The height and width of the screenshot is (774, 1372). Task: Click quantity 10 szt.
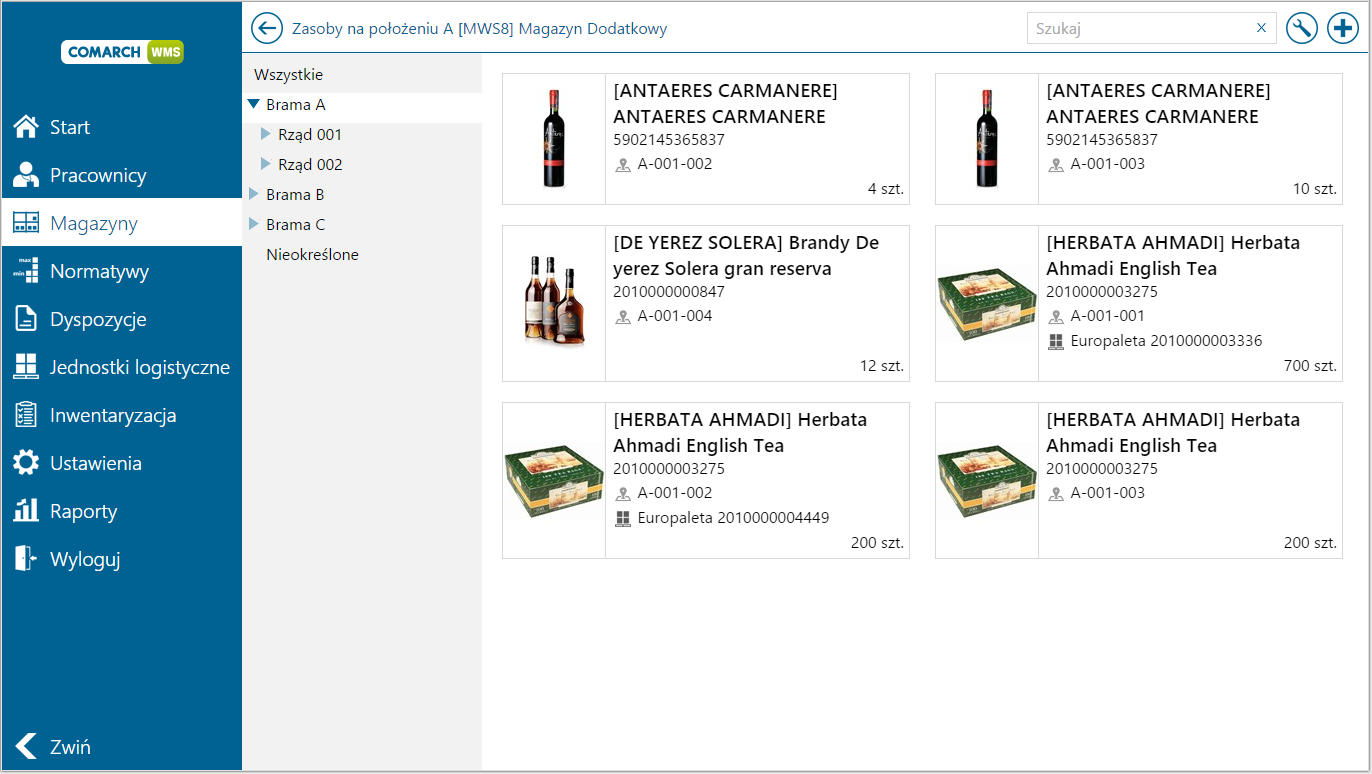pyautogui.click(x=1315, y=189)
